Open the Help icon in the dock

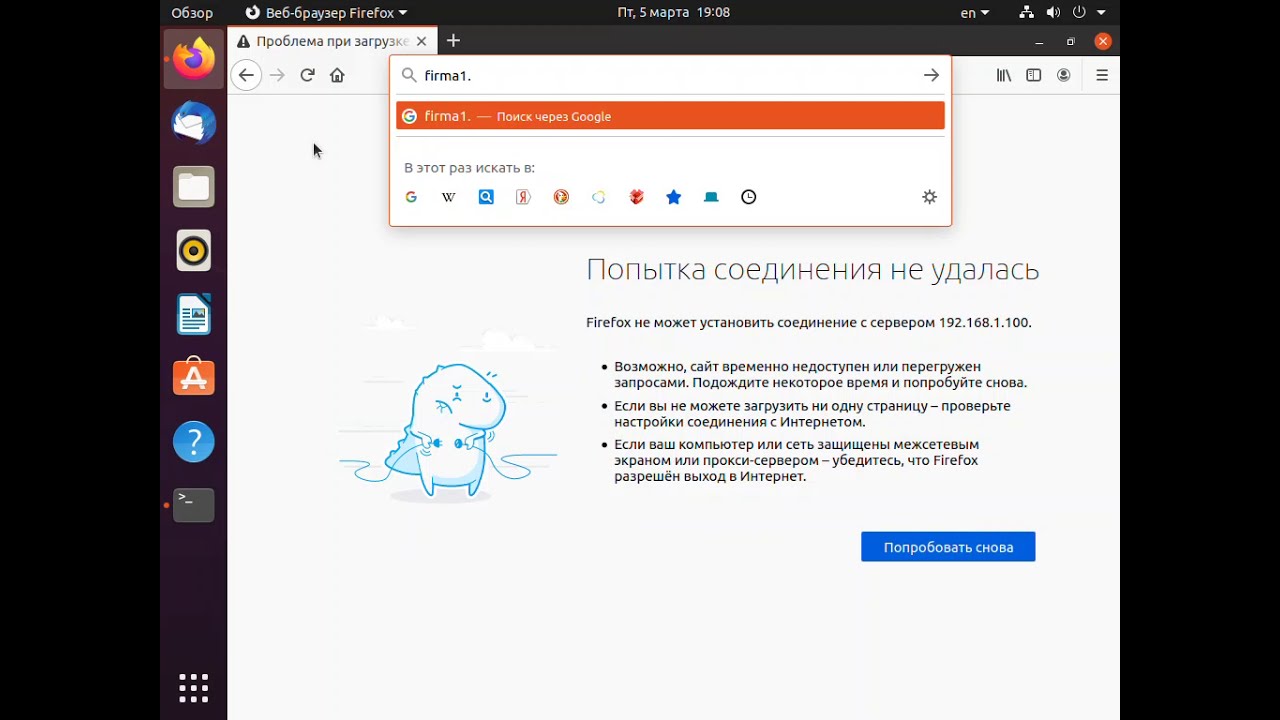pos(194,441)
